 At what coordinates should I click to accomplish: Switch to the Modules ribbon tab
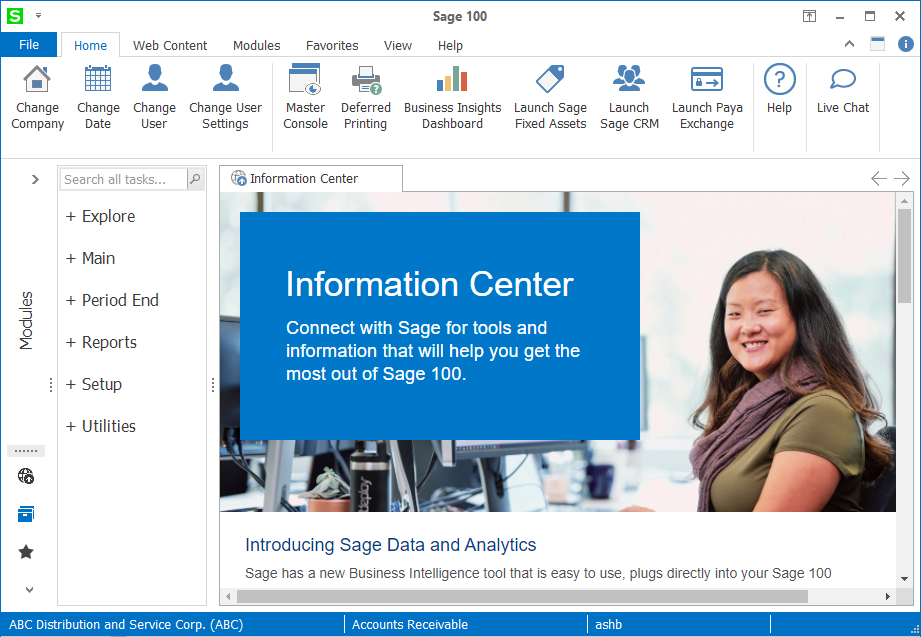click(256, 45)
